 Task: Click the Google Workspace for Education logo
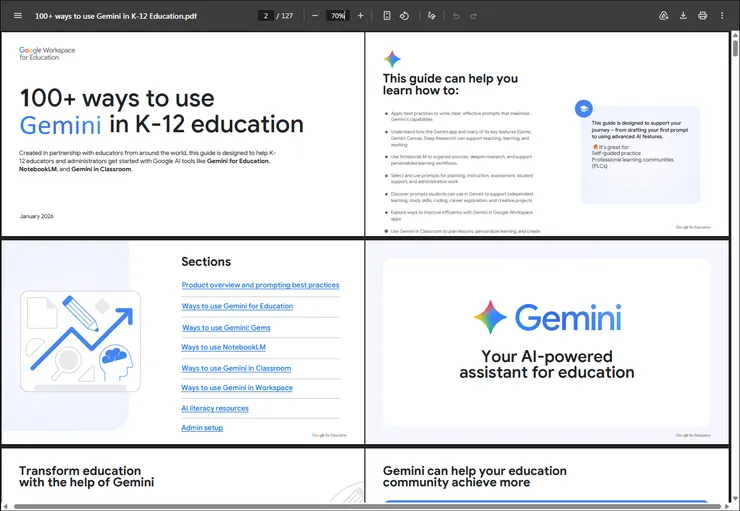tap(47, 53)
